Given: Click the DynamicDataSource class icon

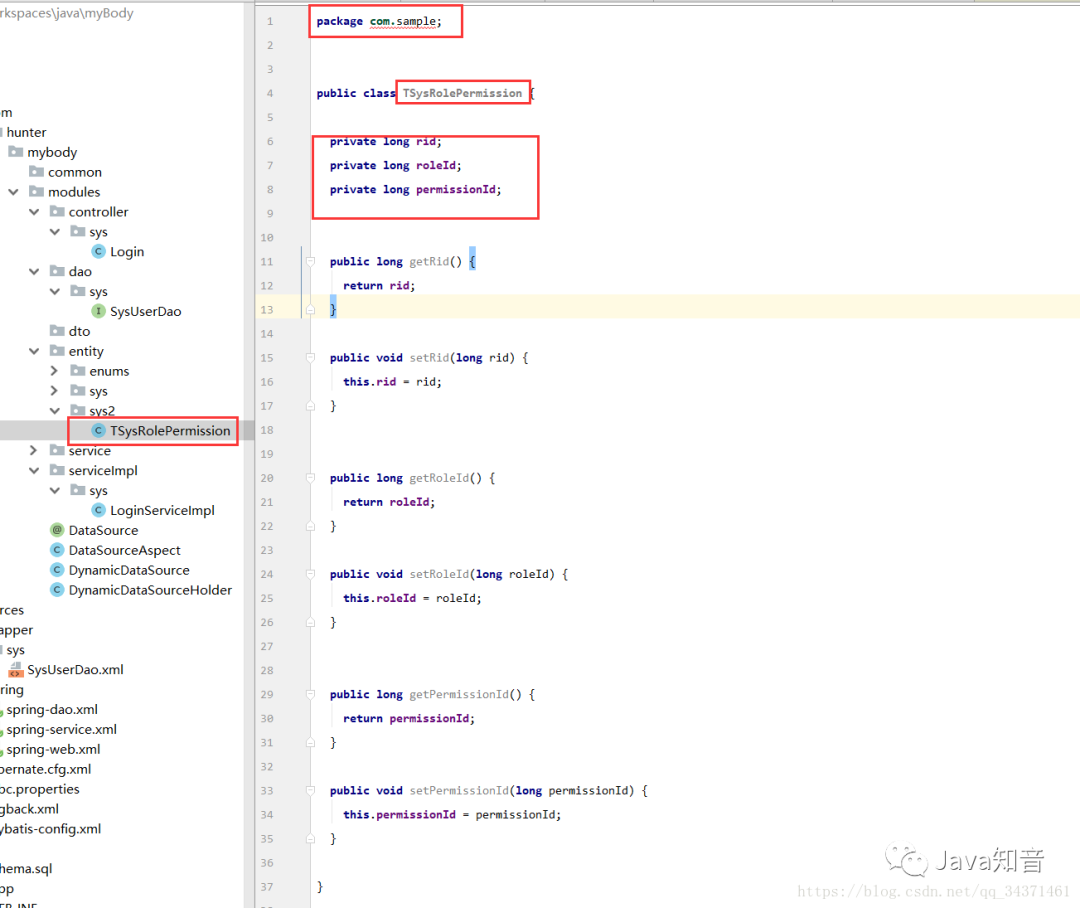Looking at the screenshot, I should [x=57, y=570].
